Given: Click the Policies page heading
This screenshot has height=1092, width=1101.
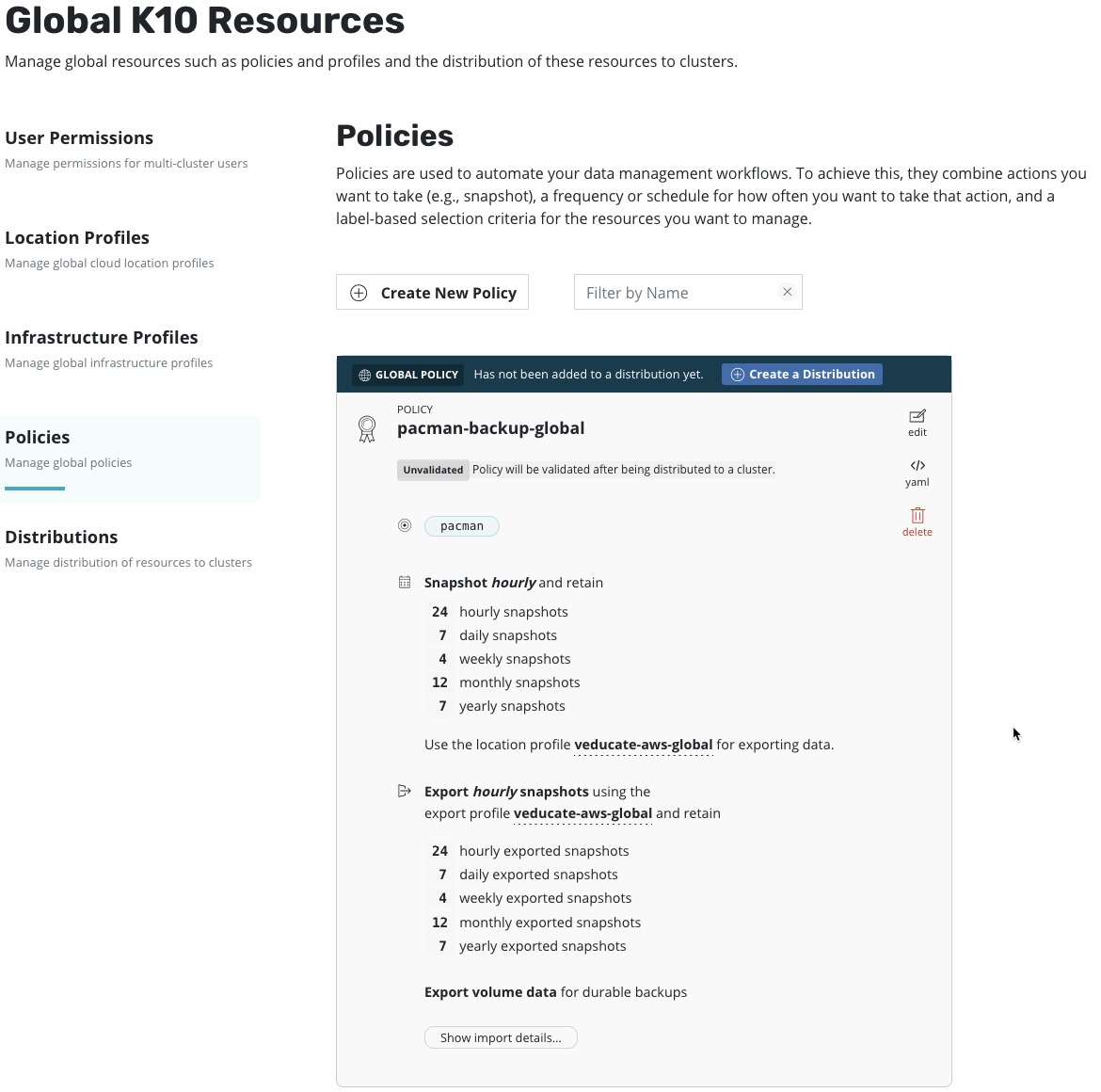Looking at the screenshot, I should 394,136.
